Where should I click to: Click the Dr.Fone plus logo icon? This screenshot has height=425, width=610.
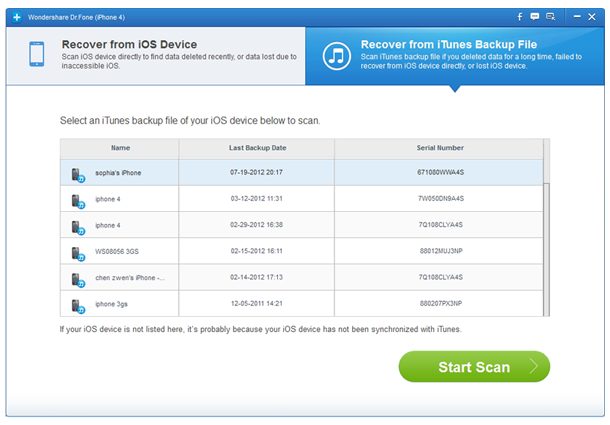(17, 17)
